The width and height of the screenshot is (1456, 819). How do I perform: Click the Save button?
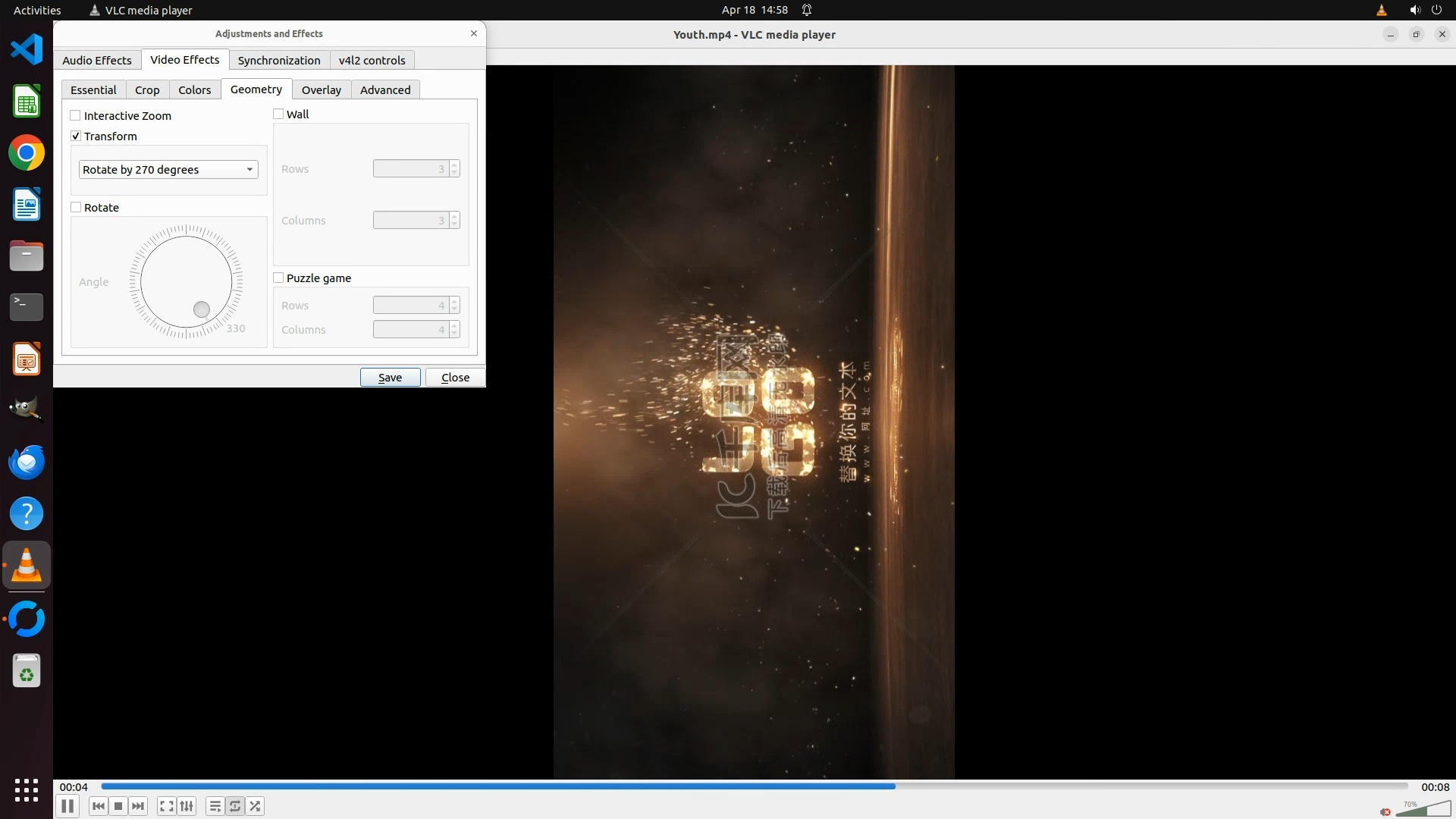tap(390, 378)
